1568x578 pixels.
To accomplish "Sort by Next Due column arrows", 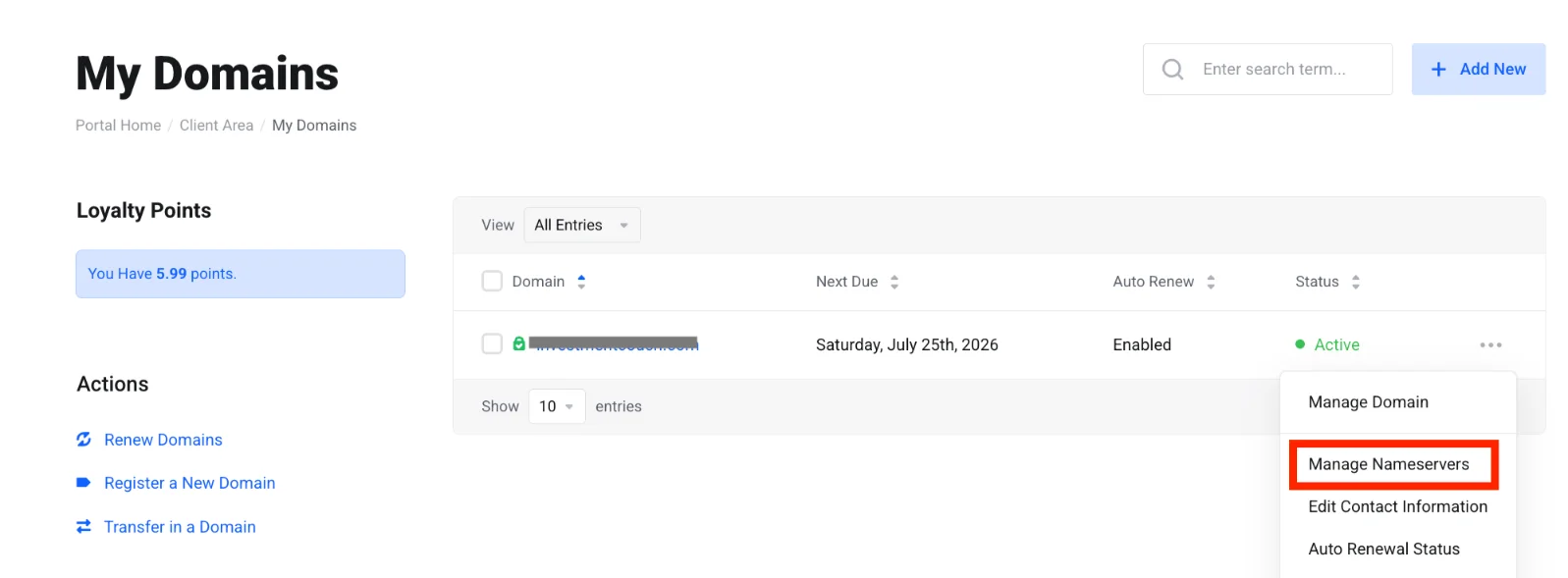I will 894,282.
